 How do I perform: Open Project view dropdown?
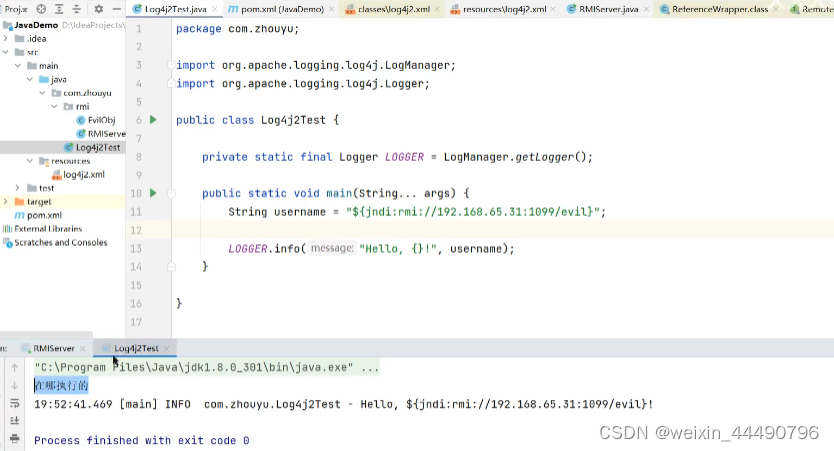pos(16,9)
